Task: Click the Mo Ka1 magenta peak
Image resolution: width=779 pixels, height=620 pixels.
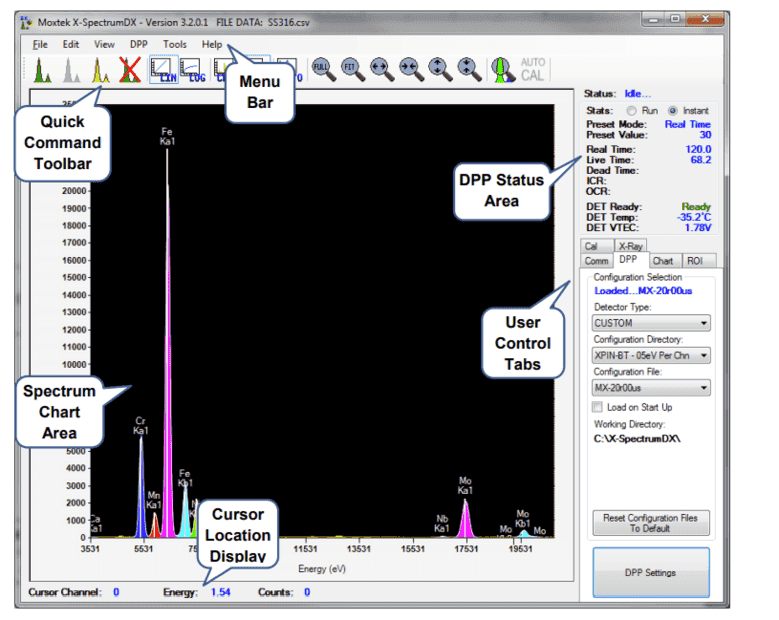Action: coord(466,519)
